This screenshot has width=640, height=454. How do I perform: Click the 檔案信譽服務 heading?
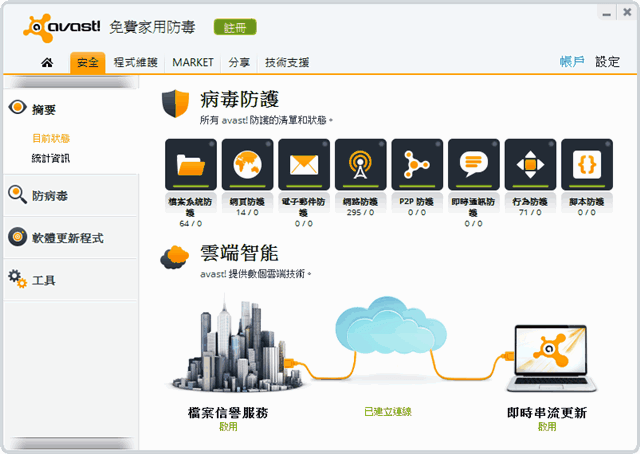[228, 413]
